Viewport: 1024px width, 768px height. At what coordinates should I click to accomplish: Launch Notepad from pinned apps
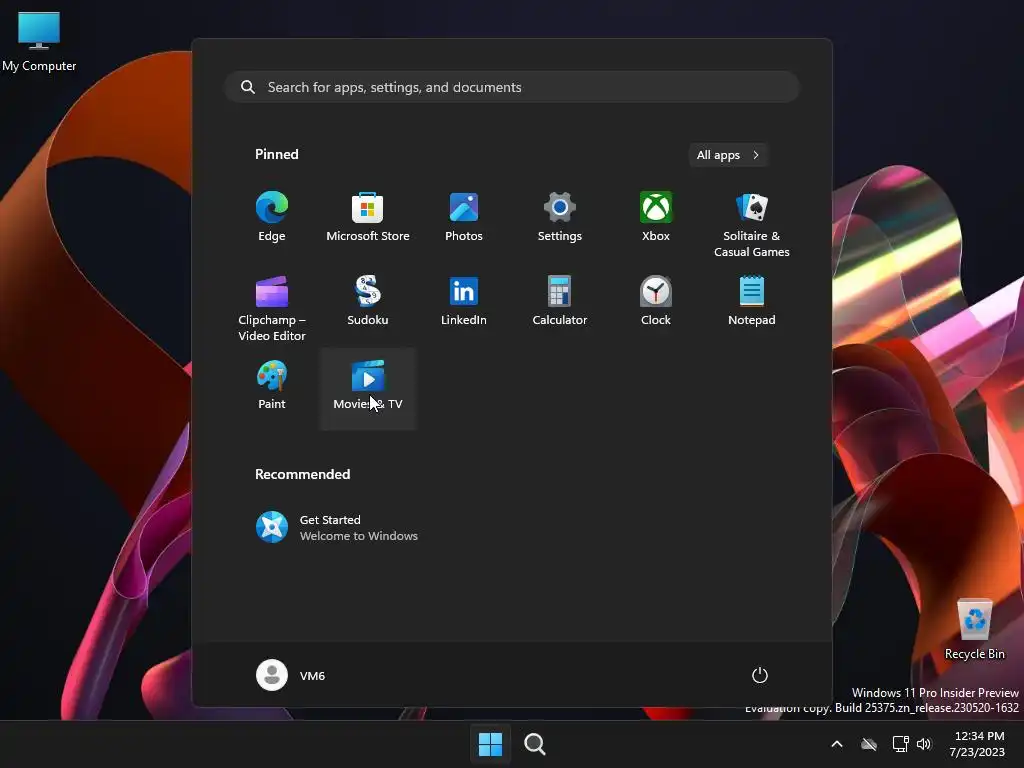pyautogui.click(x=752, y=301)
